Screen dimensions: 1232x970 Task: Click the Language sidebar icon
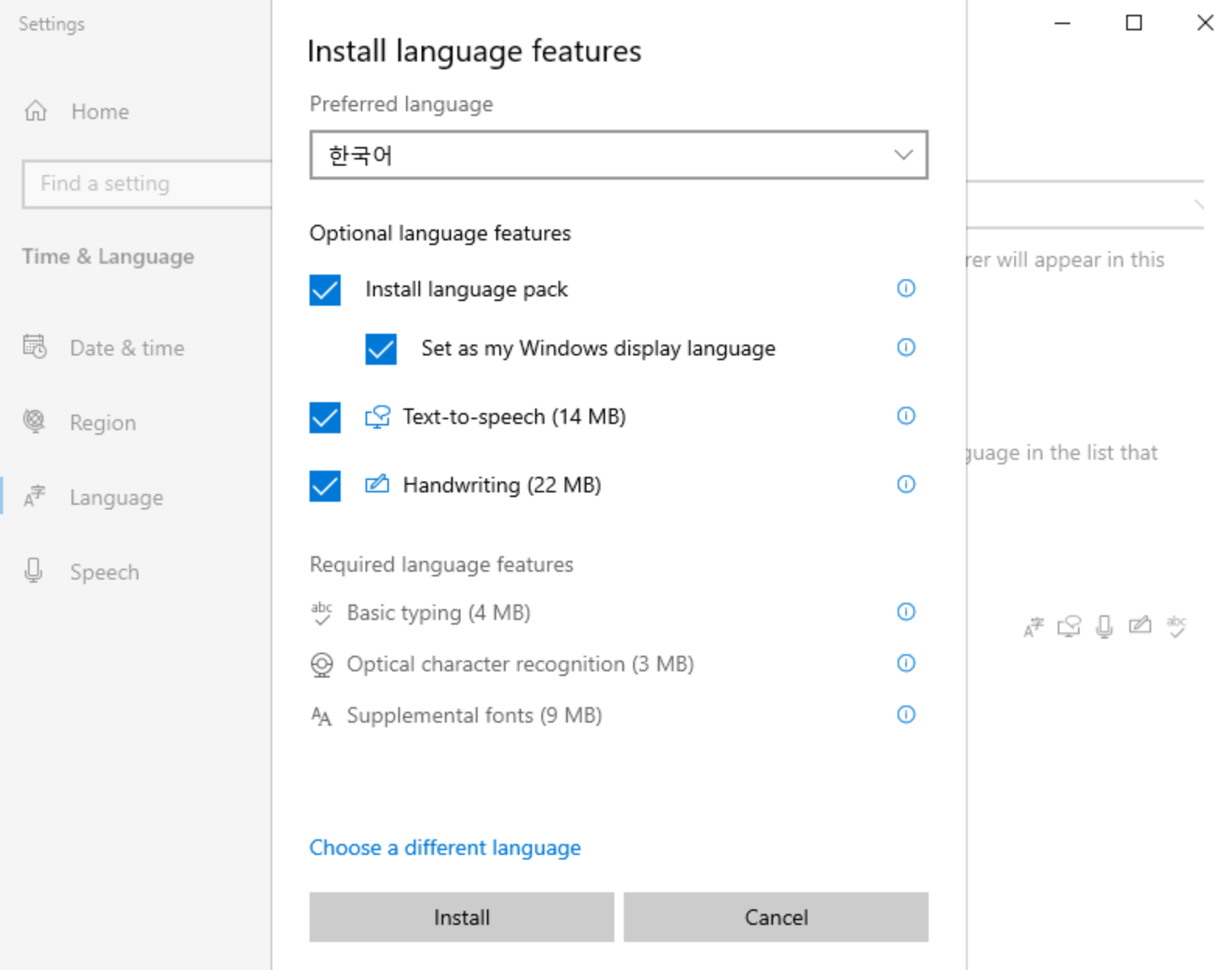(34, 496)
